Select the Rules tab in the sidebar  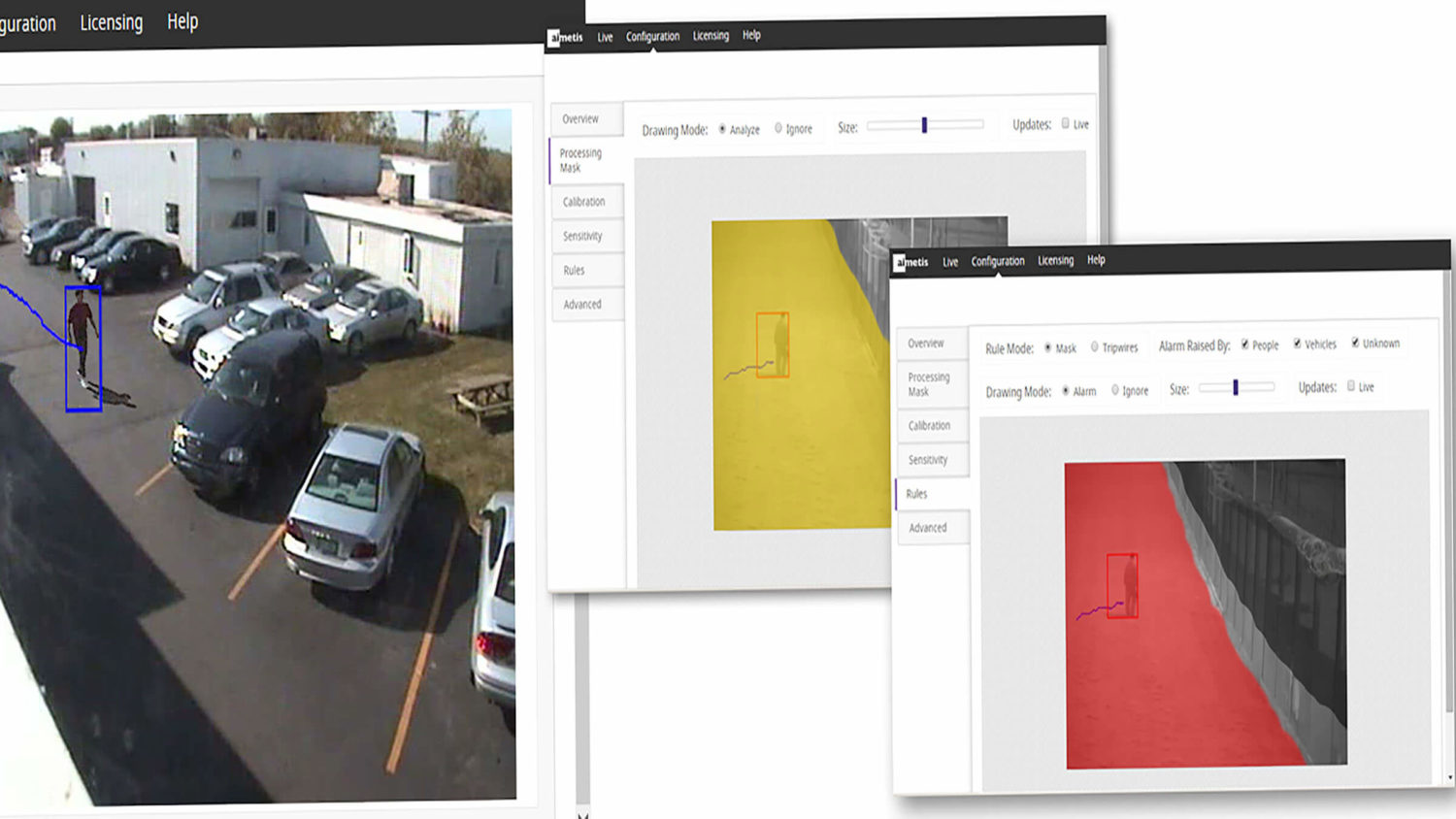click(x=916, y=493)
